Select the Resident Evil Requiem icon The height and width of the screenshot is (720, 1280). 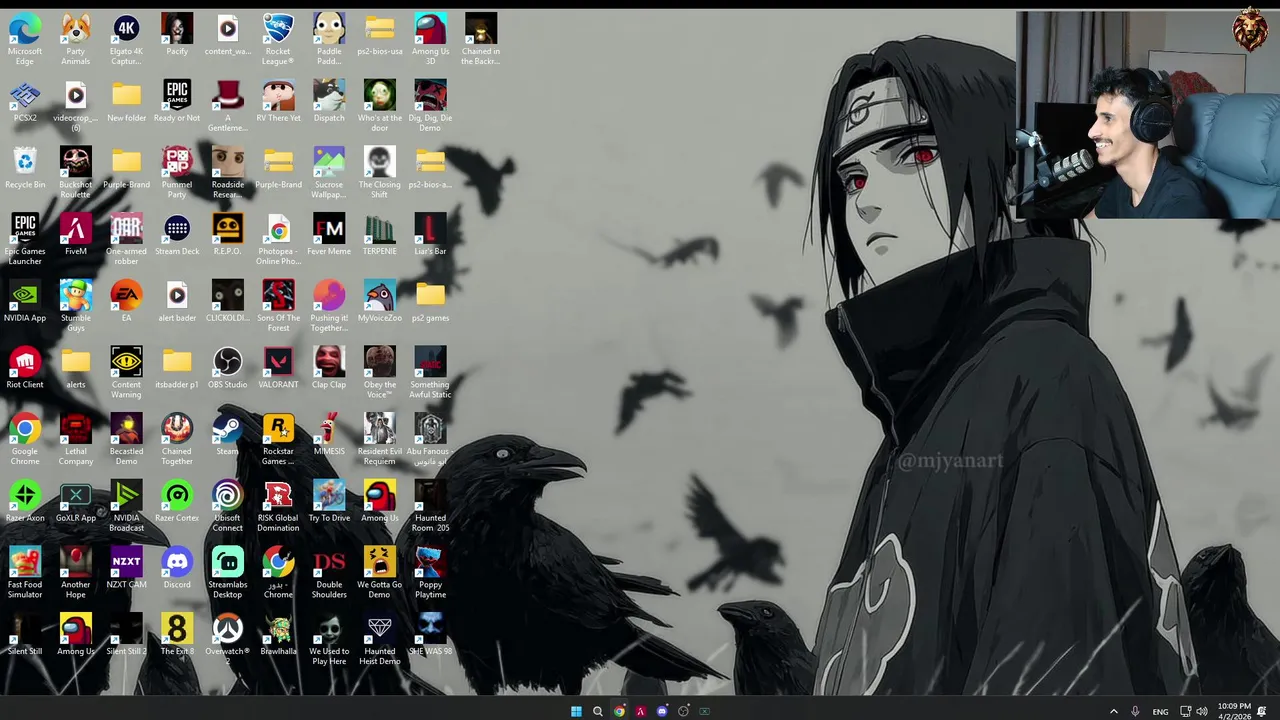tap(379, 439)
